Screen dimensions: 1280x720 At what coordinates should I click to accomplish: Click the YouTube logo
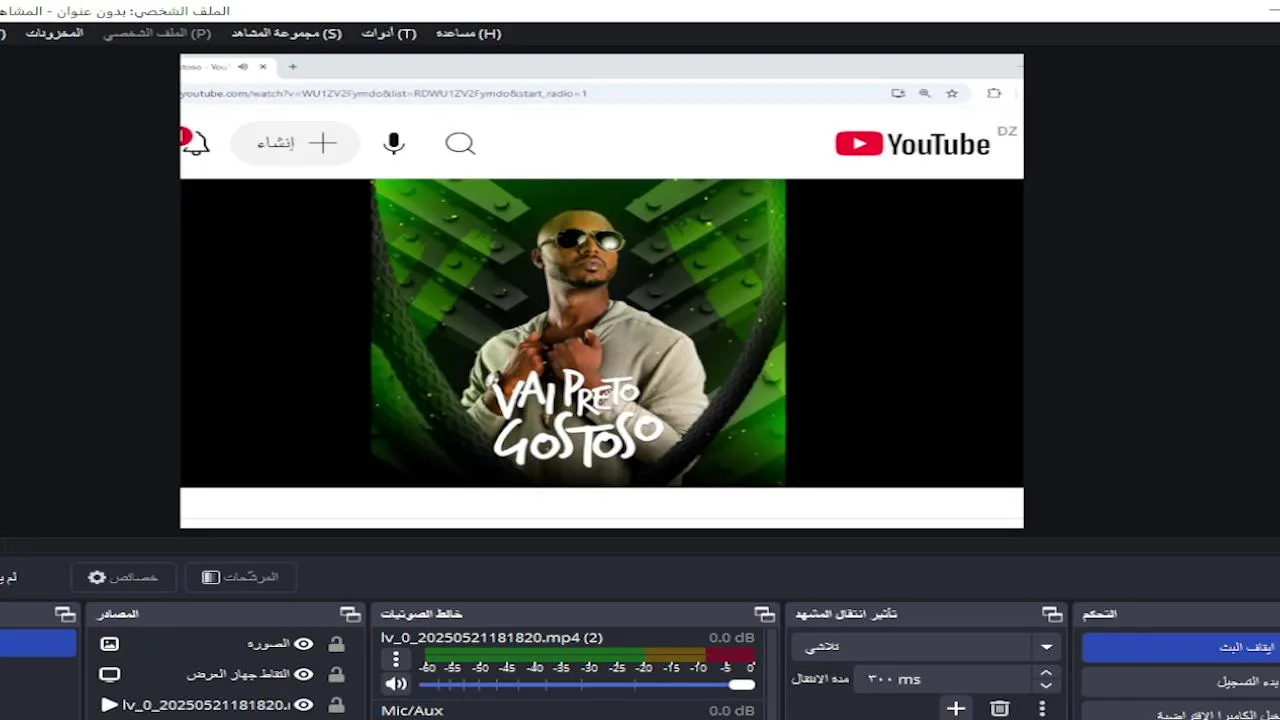912,144
